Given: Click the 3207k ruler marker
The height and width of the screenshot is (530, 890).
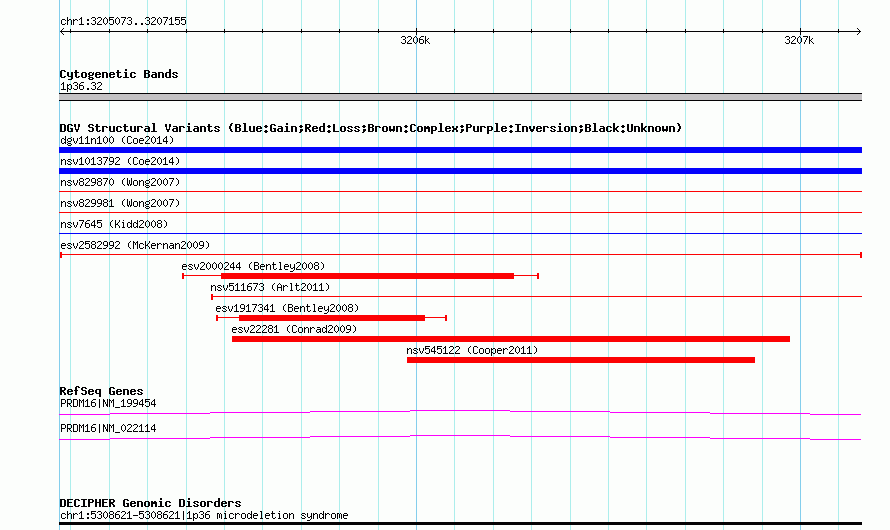Looking at the screenshot, I should click(x=799, y=40).
